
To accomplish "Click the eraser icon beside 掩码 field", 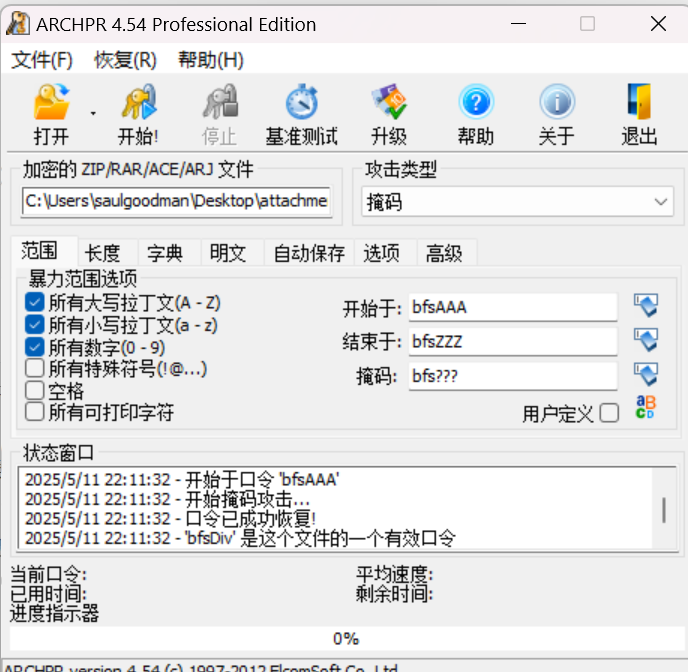I will [646, 374].
